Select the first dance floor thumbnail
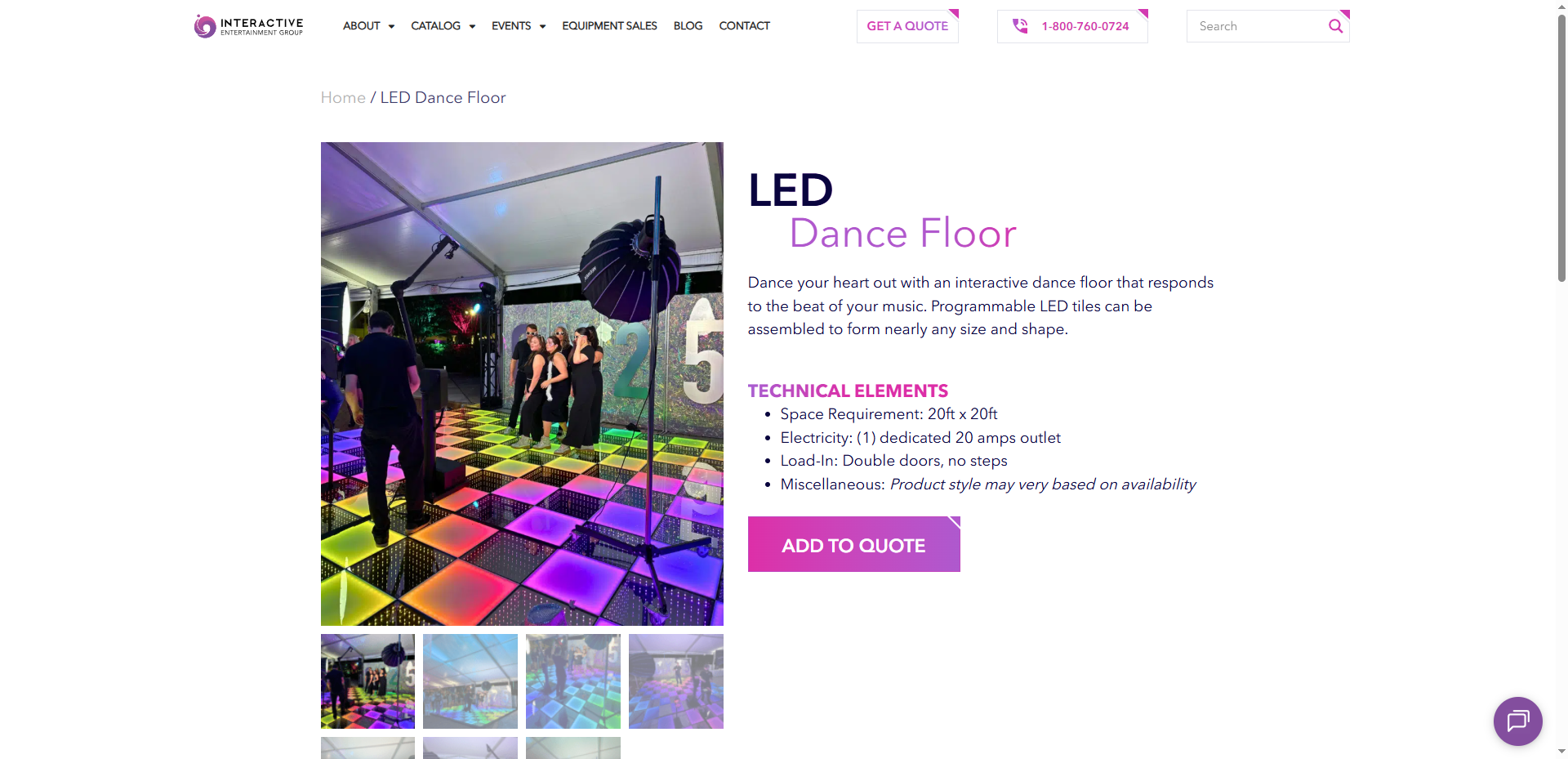Image resolution: width=1568 pixels, height=759 pixels. click(367, 681)
